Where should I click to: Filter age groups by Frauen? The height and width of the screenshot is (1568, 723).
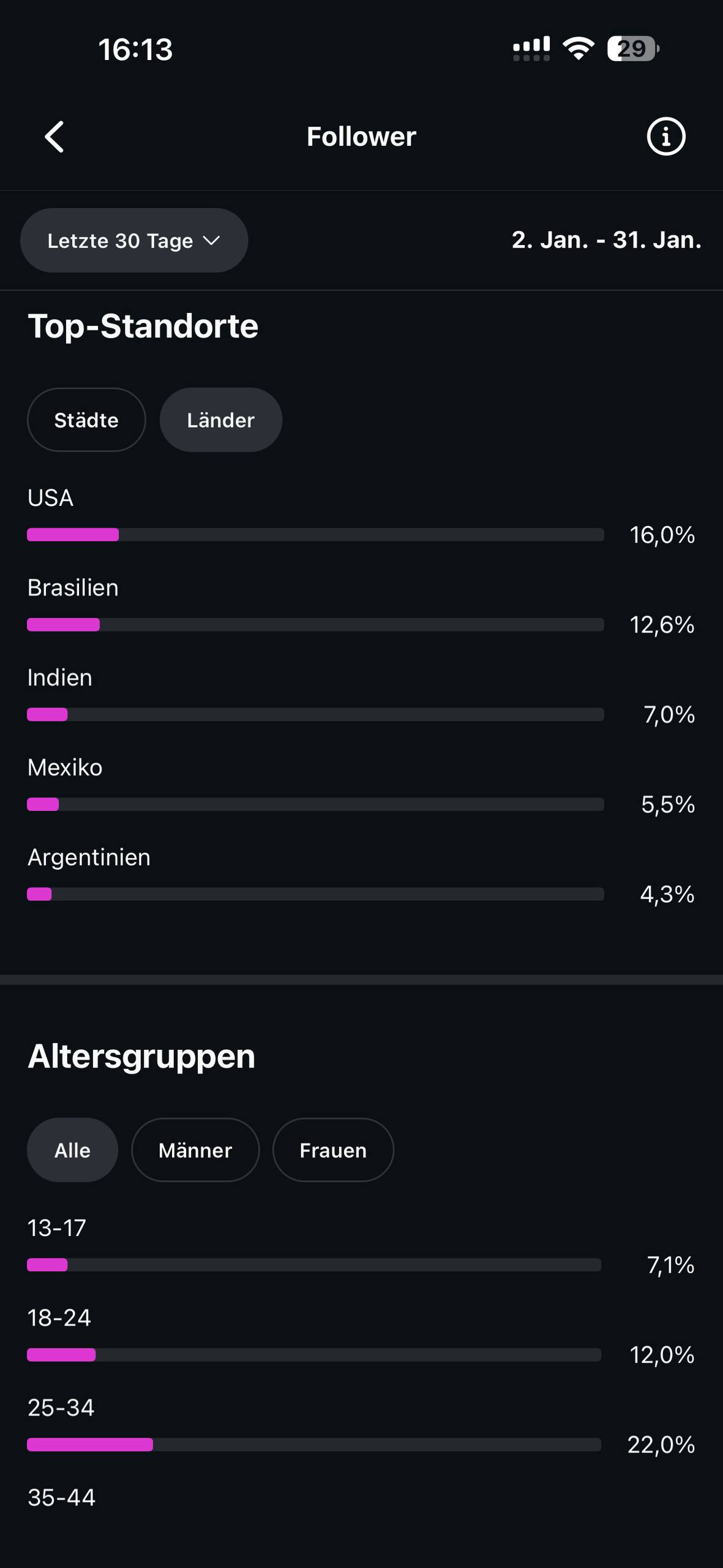333,1150
